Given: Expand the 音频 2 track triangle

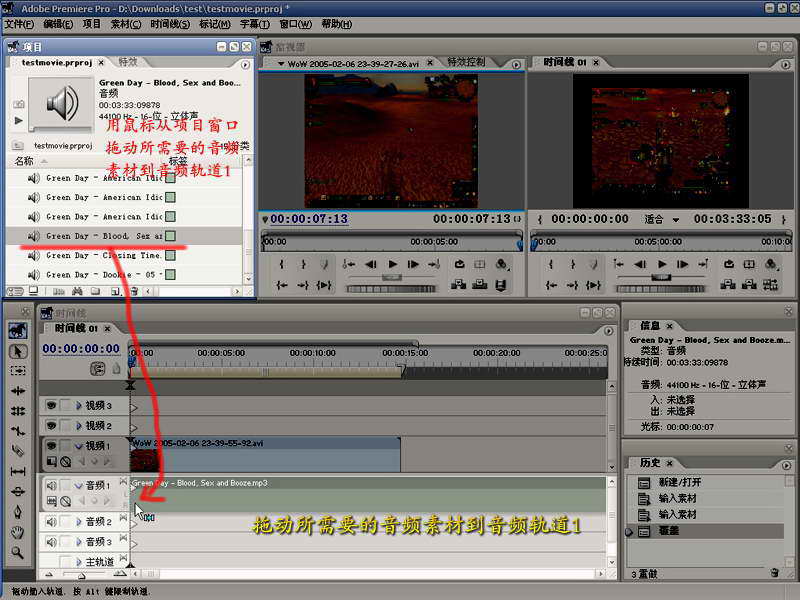Looking at the screenshot, I should 79,521.
